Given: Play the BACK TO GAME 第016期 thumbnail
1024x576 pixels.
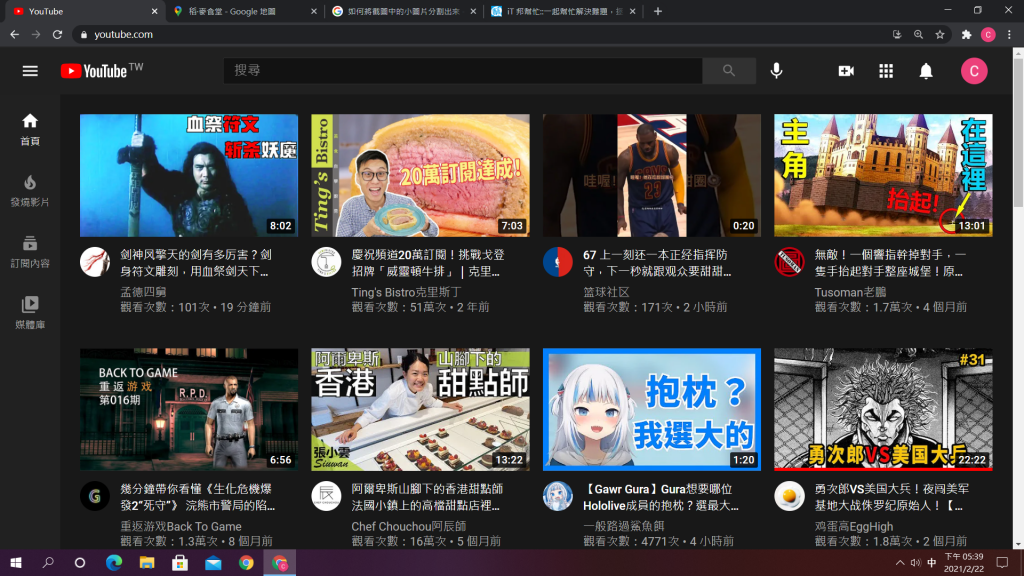Looking at the screenshot, I should pyautogui.click(x=189, y=409).
